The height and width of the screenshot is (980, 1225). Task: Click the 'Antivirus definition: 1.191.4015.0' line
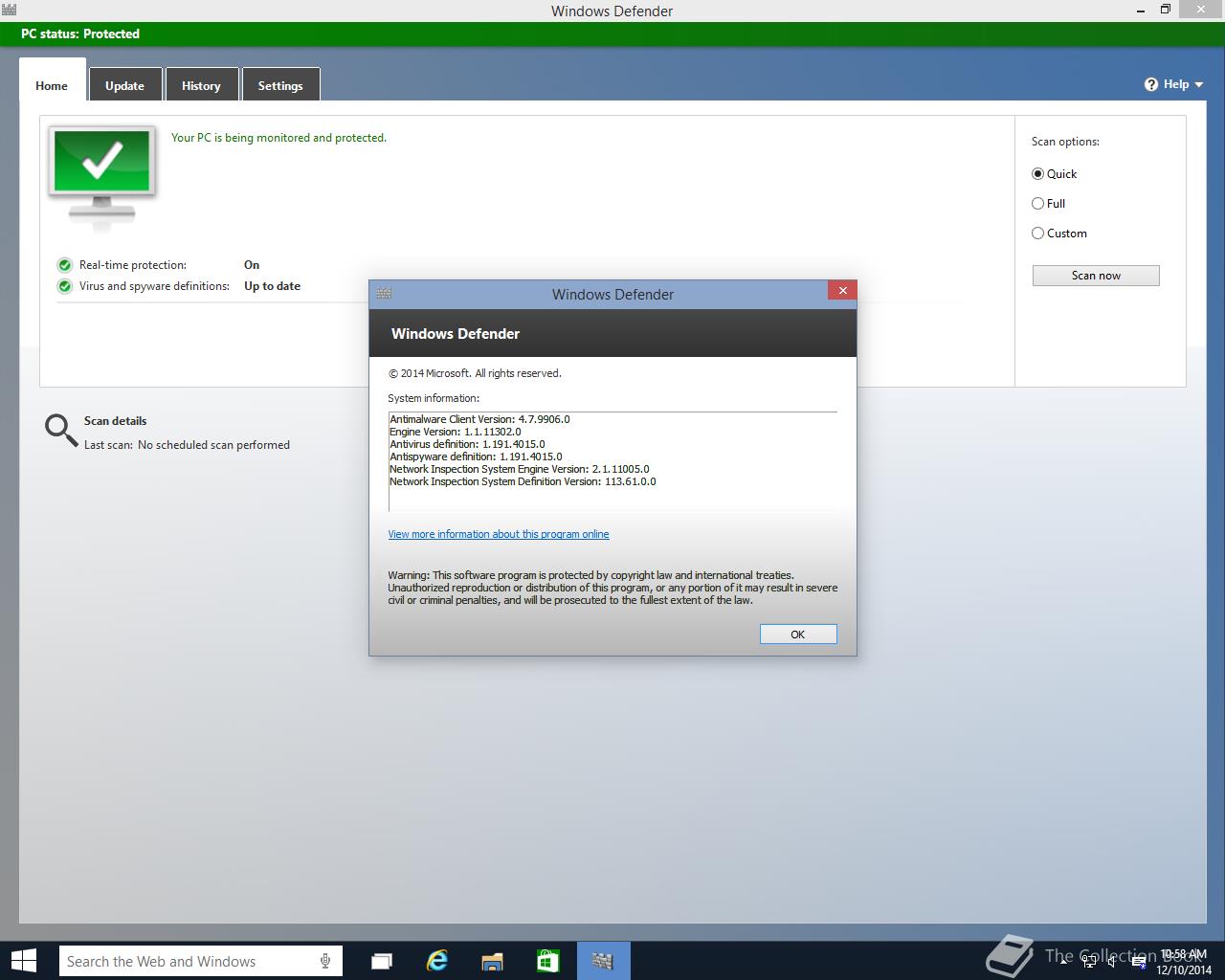[467, 444]
